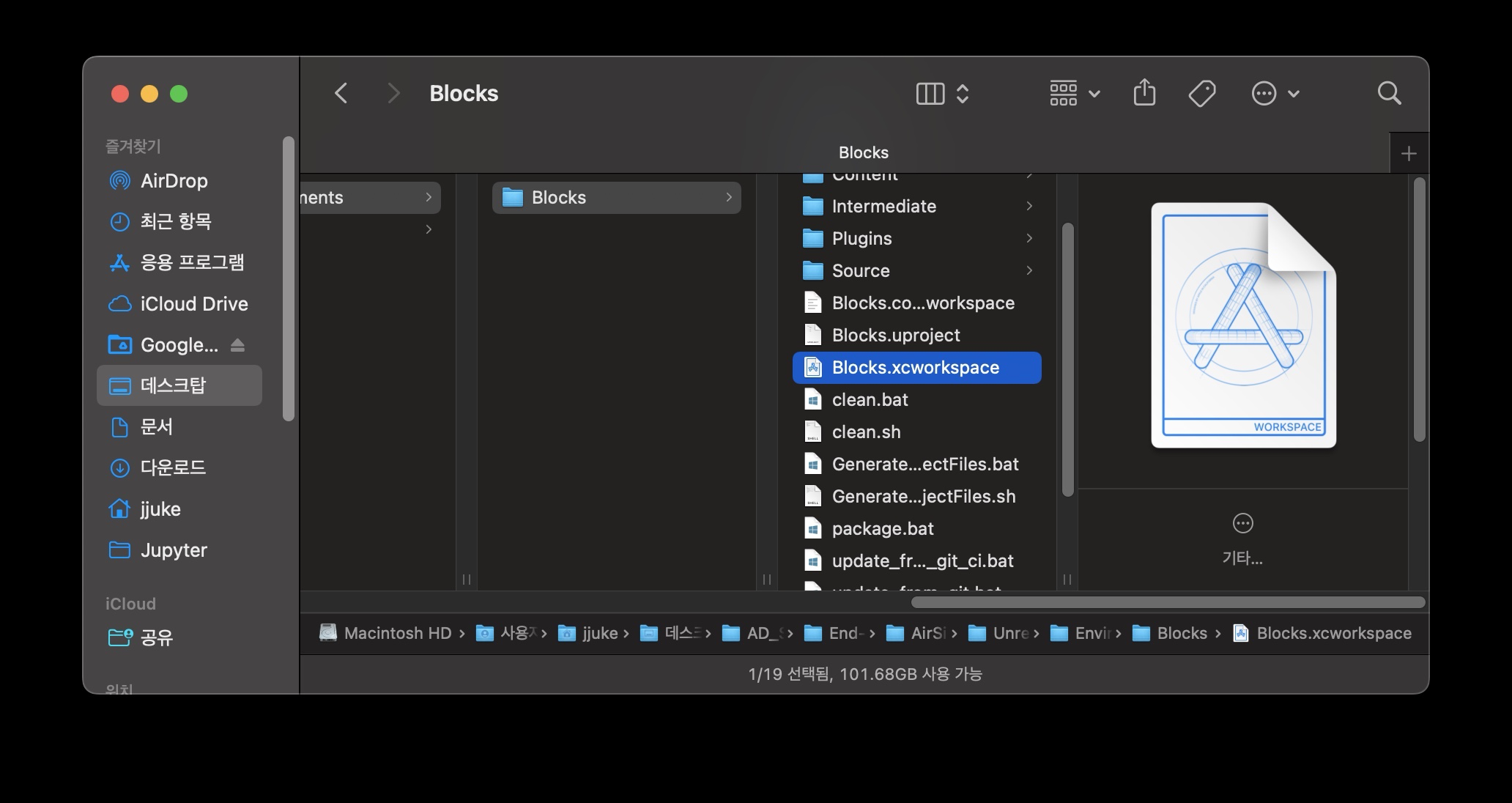Select 데스크탑 in the sidebar
Screen dimensions: 1512x803
[x=179, y=385]
